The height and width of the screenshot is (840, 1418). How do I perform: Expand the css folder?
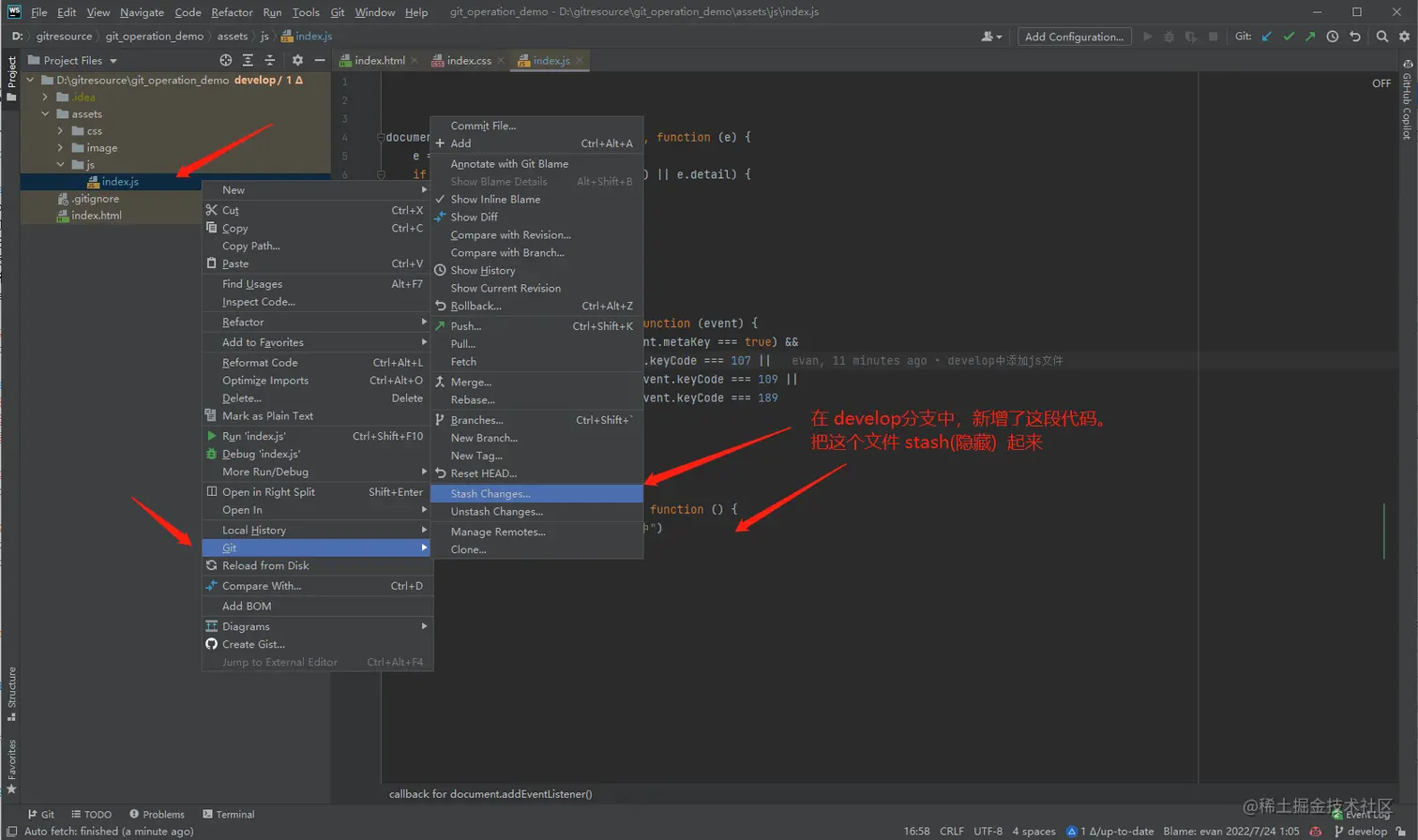(x=60, y=130)
